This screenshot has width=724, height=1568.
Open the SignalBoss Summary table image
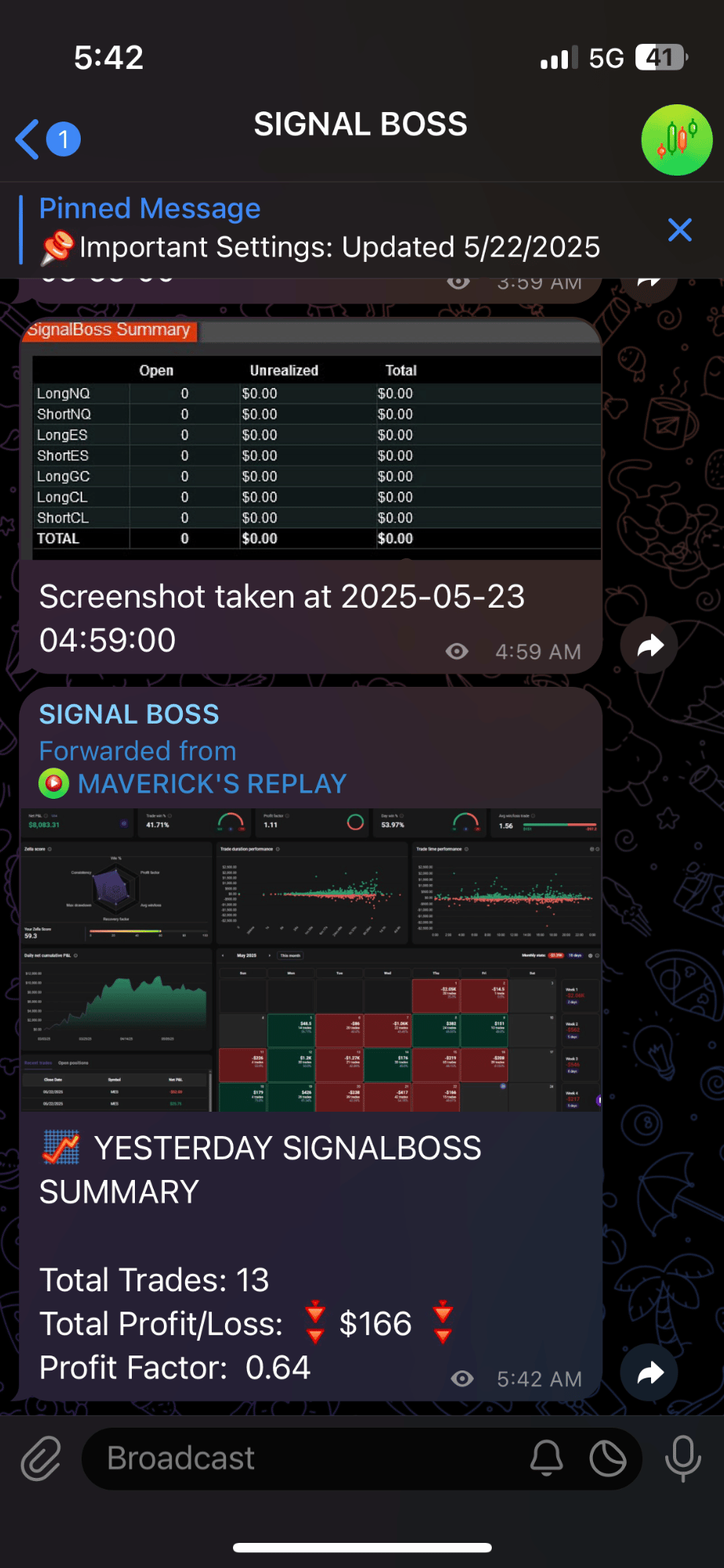coord(311,439)
